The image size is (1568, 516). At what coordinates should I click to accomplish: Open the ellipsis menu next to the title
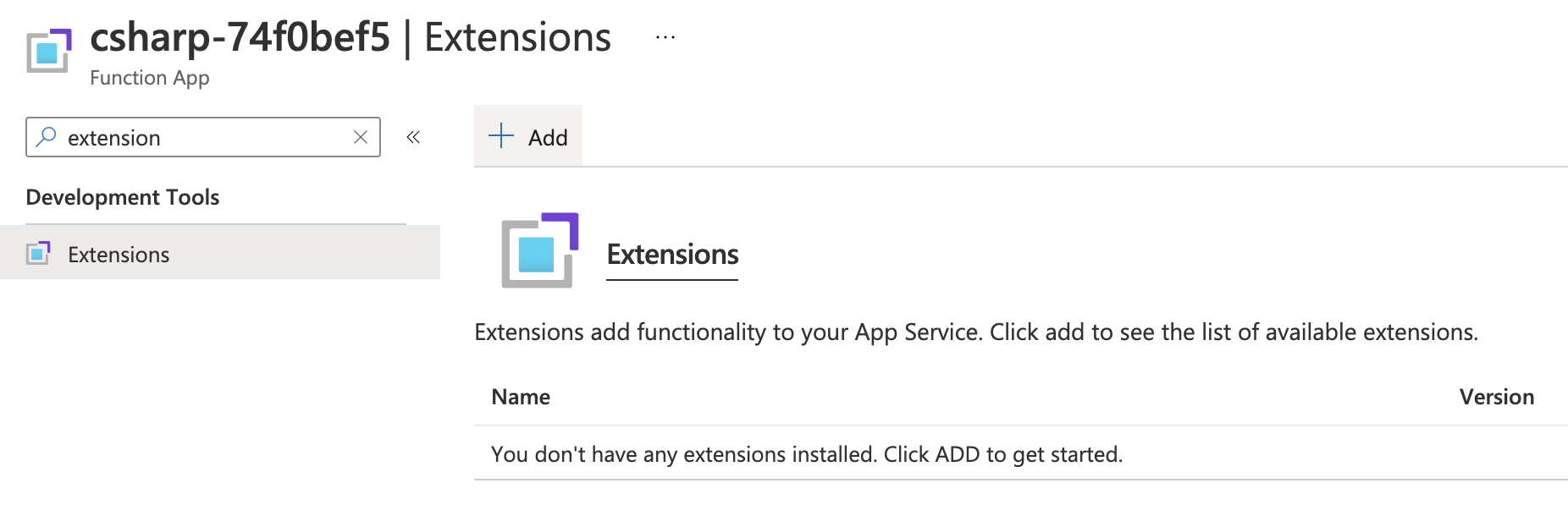665,36
